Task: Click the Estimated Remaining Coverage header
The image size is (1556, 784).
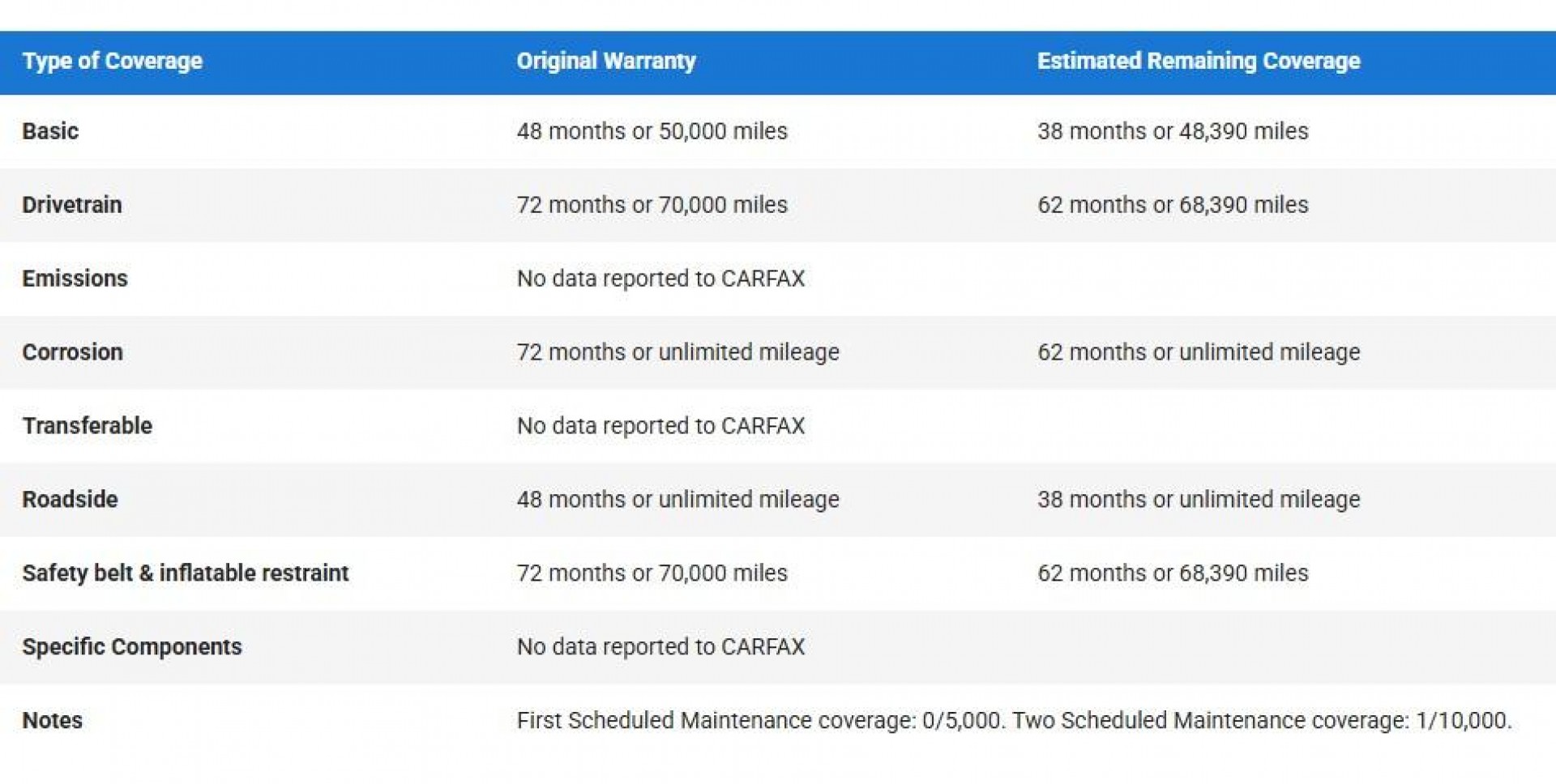Action: [x=1198, y=61]
